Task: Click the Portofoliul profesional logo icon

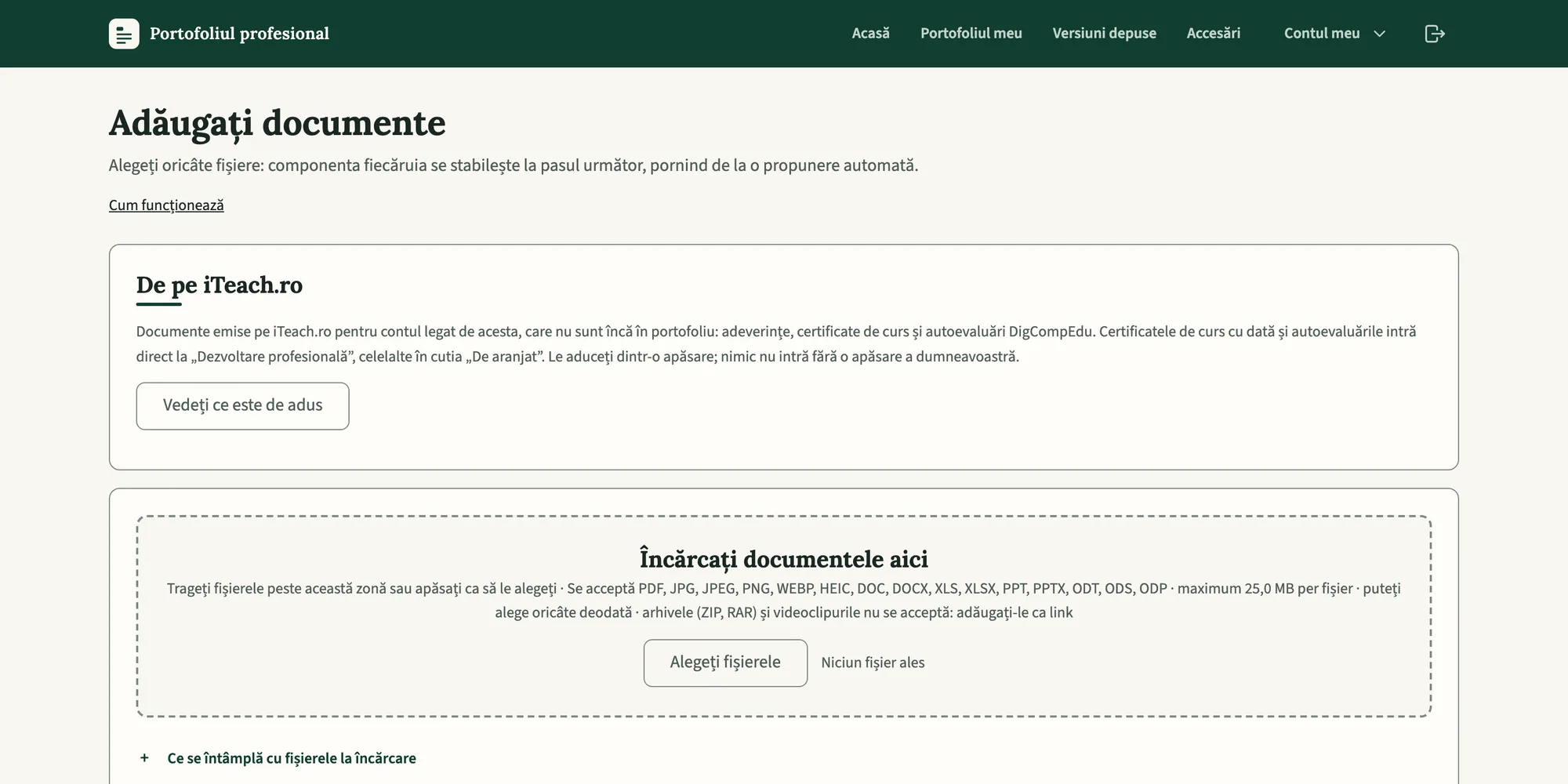Action: point(124,34)
